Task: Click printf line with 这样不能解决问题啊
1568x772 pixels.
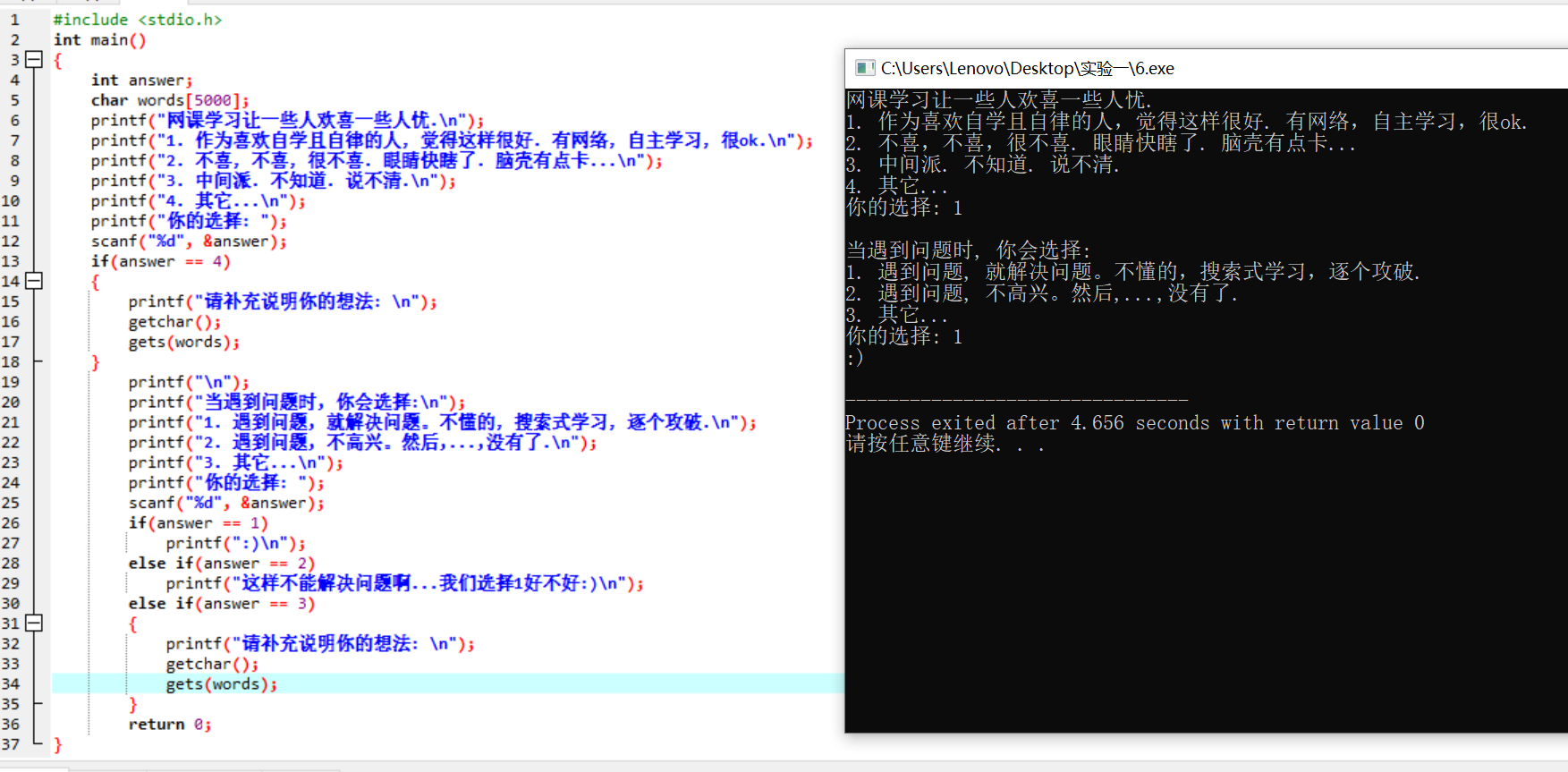Action: tap(405, 583)
